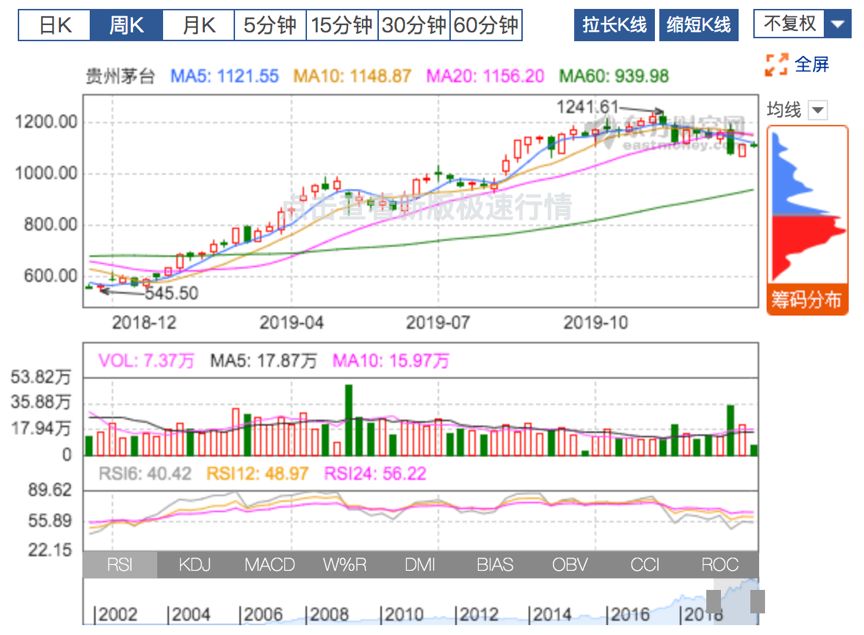Click the 2019-10 date axis label
This screenshot has height=635, width=864.
pyautogui.click(x=596, y=322)
